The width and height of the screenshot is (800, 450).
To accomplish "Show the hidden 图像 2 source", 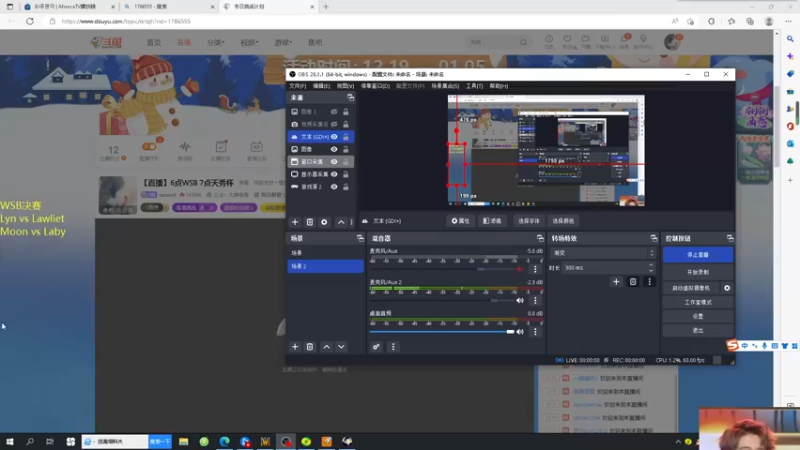I will (x=334, y=112).
